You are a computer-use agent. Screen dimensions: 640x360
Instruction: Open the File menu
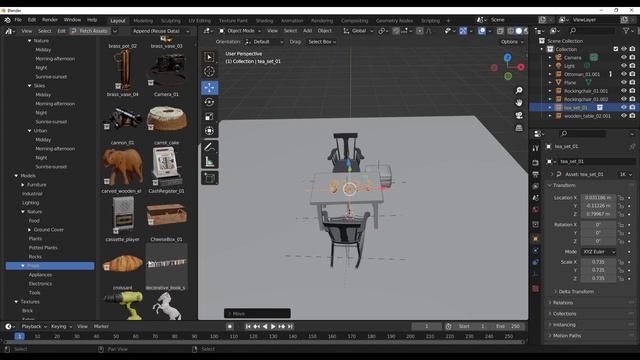18,20
